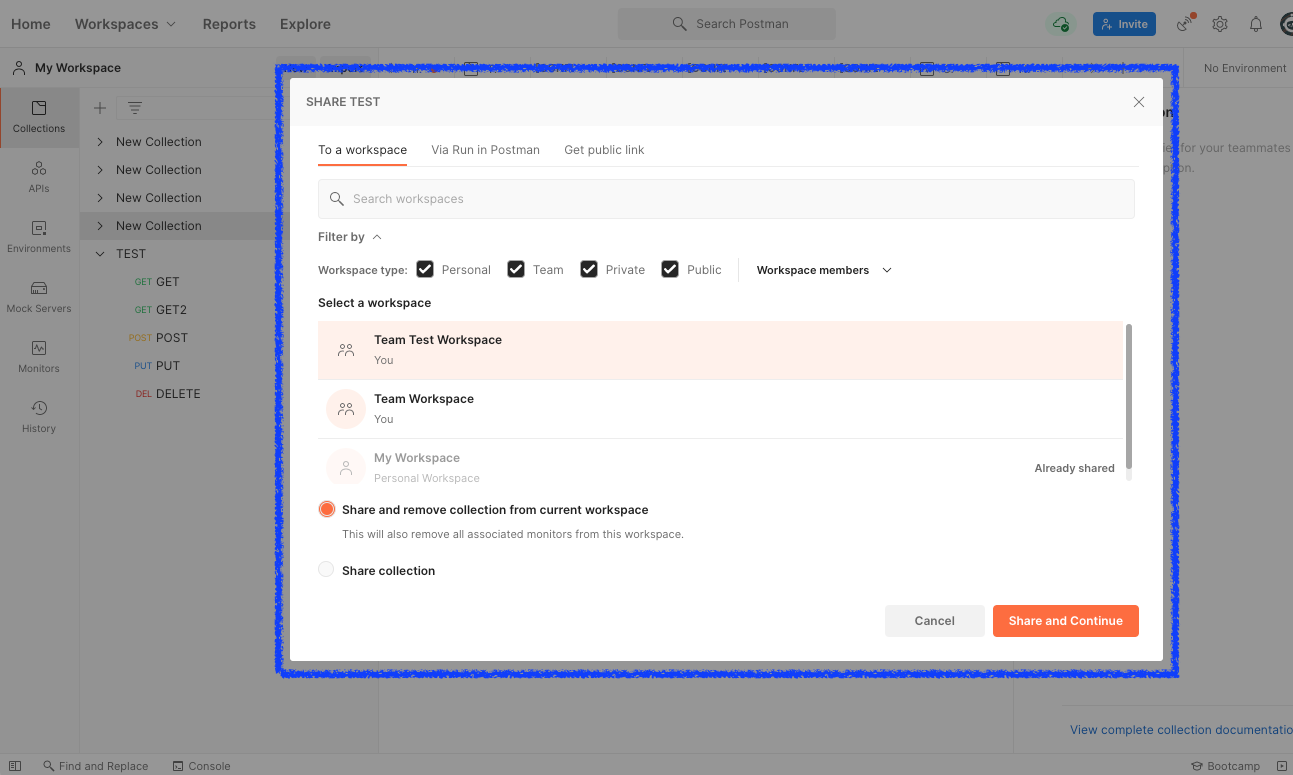Open Bootcamp from status bar
This screenshot has height=775, width=1293.
click(1225, 766)
